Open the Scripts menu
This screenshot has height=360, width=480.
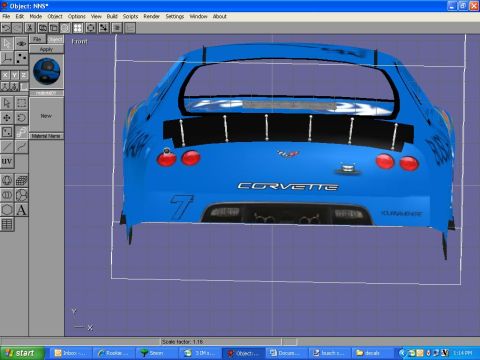tap(130, 16)
